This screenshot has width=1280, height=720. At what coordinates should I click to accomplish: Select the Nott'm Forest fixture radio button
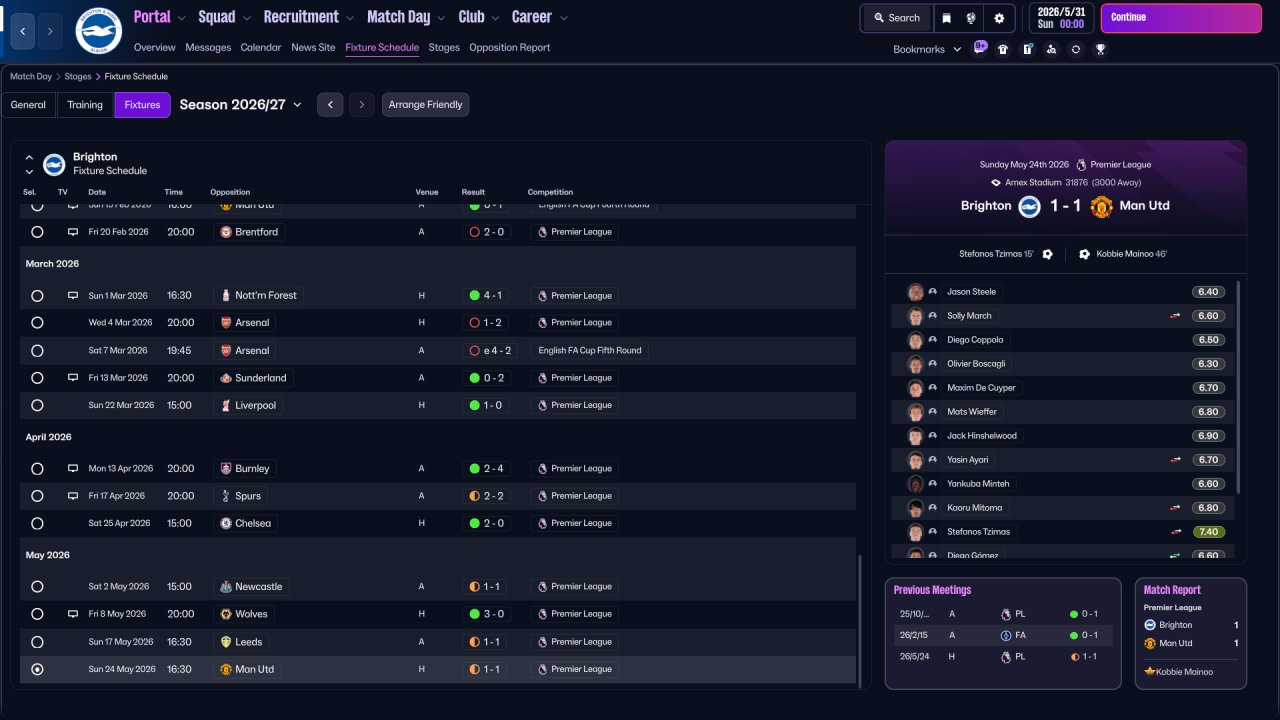[x=37, y=296]
